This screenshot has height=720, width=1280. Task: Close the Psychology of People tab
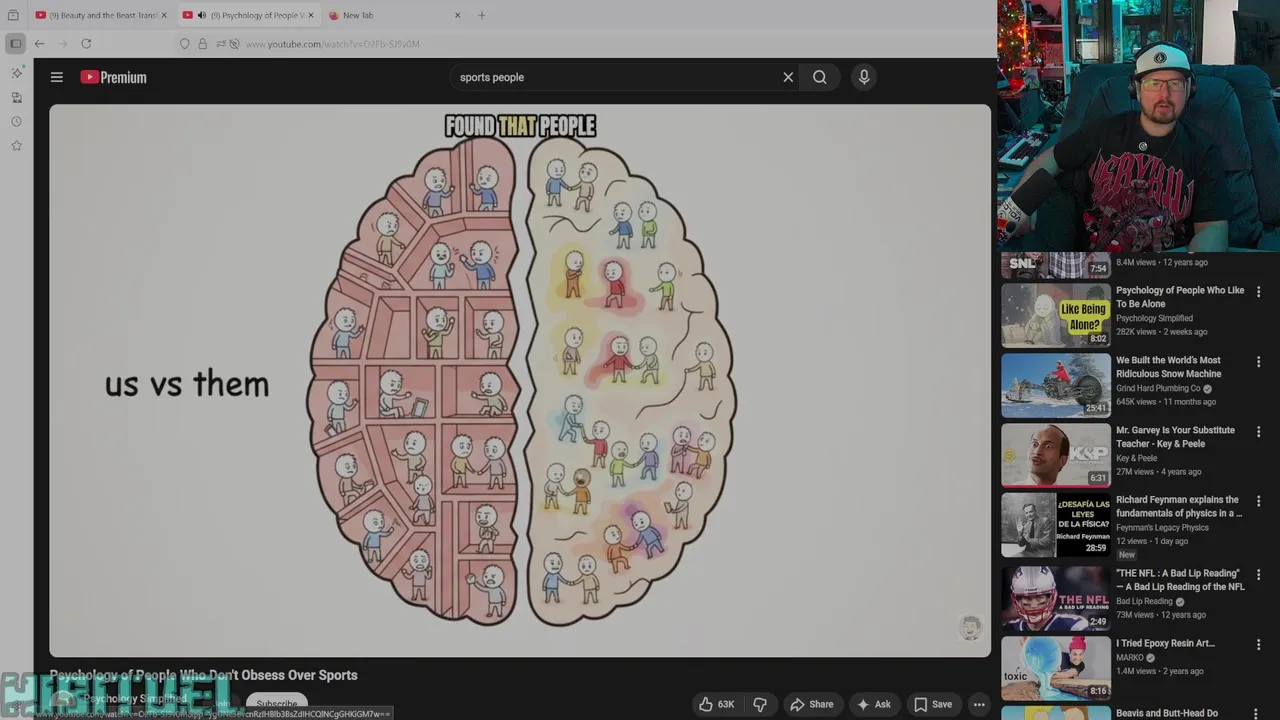point(311,15)
